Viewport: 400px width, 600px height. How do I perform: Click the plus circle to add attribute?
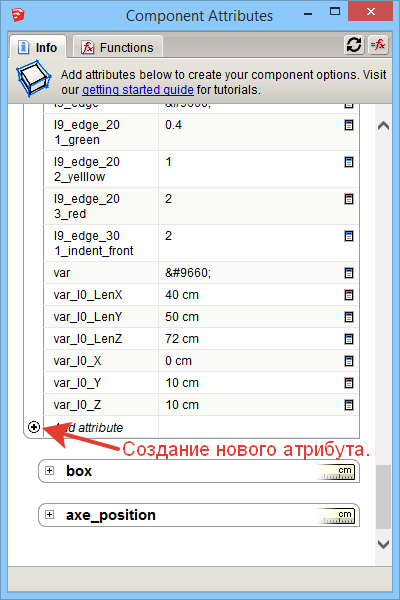click(34, 427)
